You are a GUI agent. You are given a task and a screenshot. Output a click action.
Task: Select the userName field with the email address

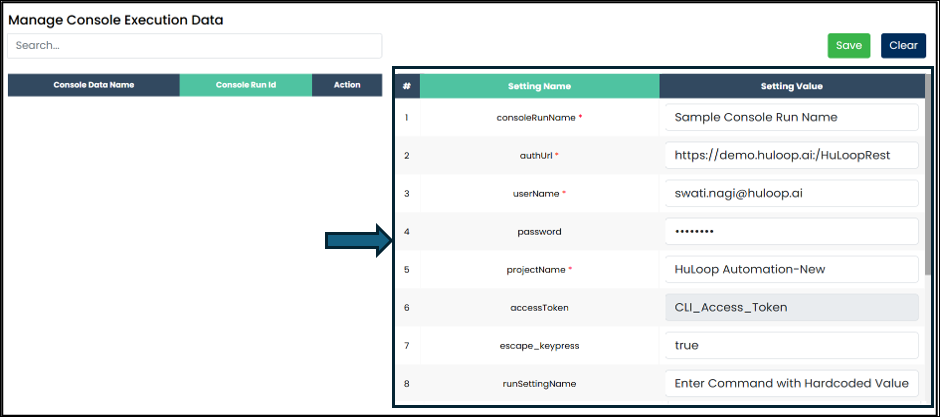(x=790, y=193)
